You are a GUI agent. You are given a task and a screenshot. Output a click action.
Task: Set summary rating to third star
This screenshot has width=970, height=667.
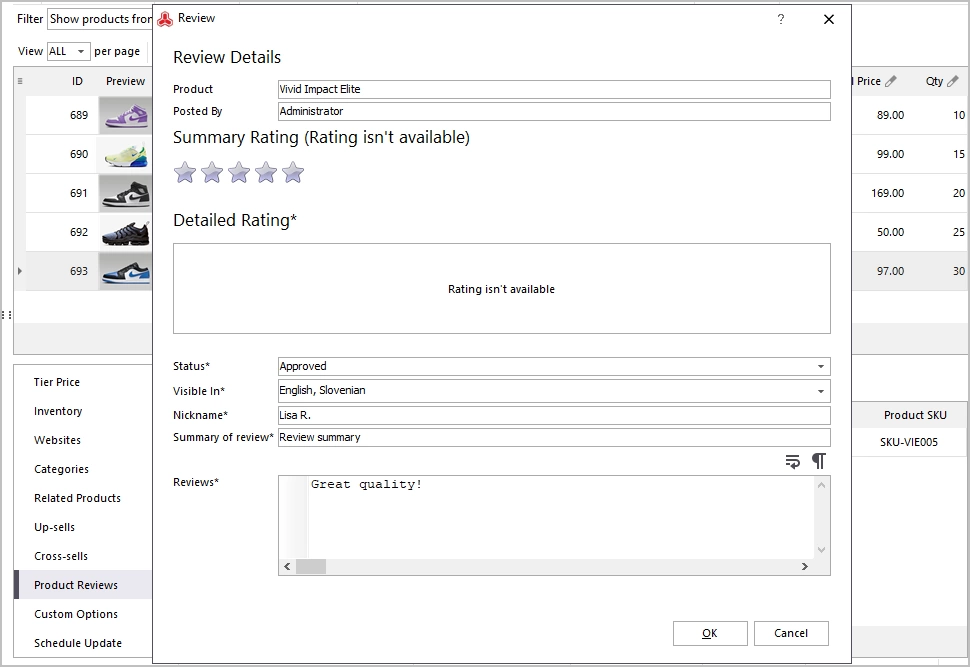239,173
